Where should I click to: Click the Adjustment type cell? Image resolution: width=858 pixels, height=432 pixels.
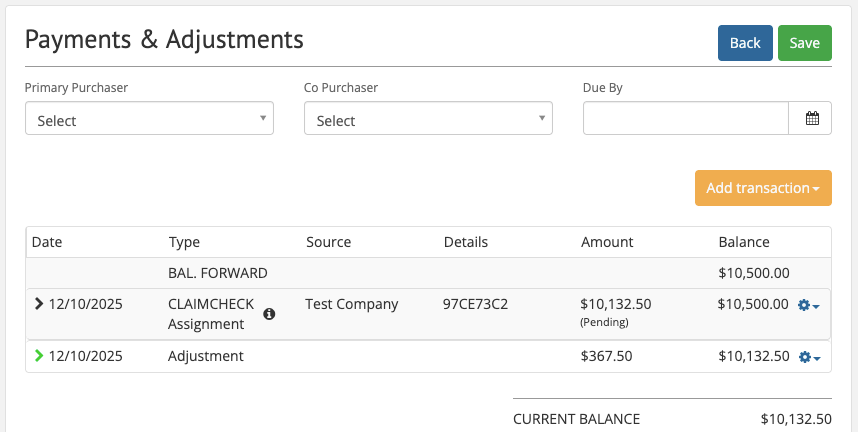click(206, 356)
